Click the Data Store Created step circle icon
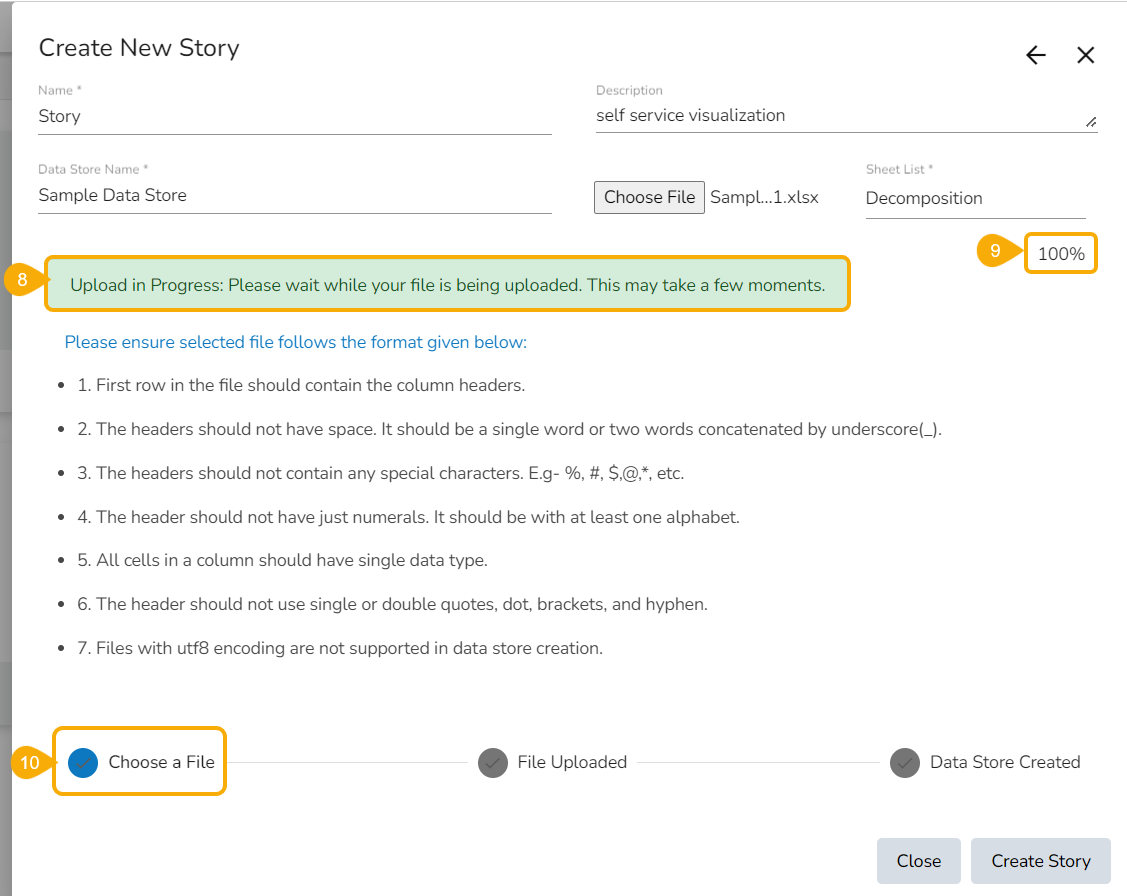1127x896 pixels. pos(904,761)
